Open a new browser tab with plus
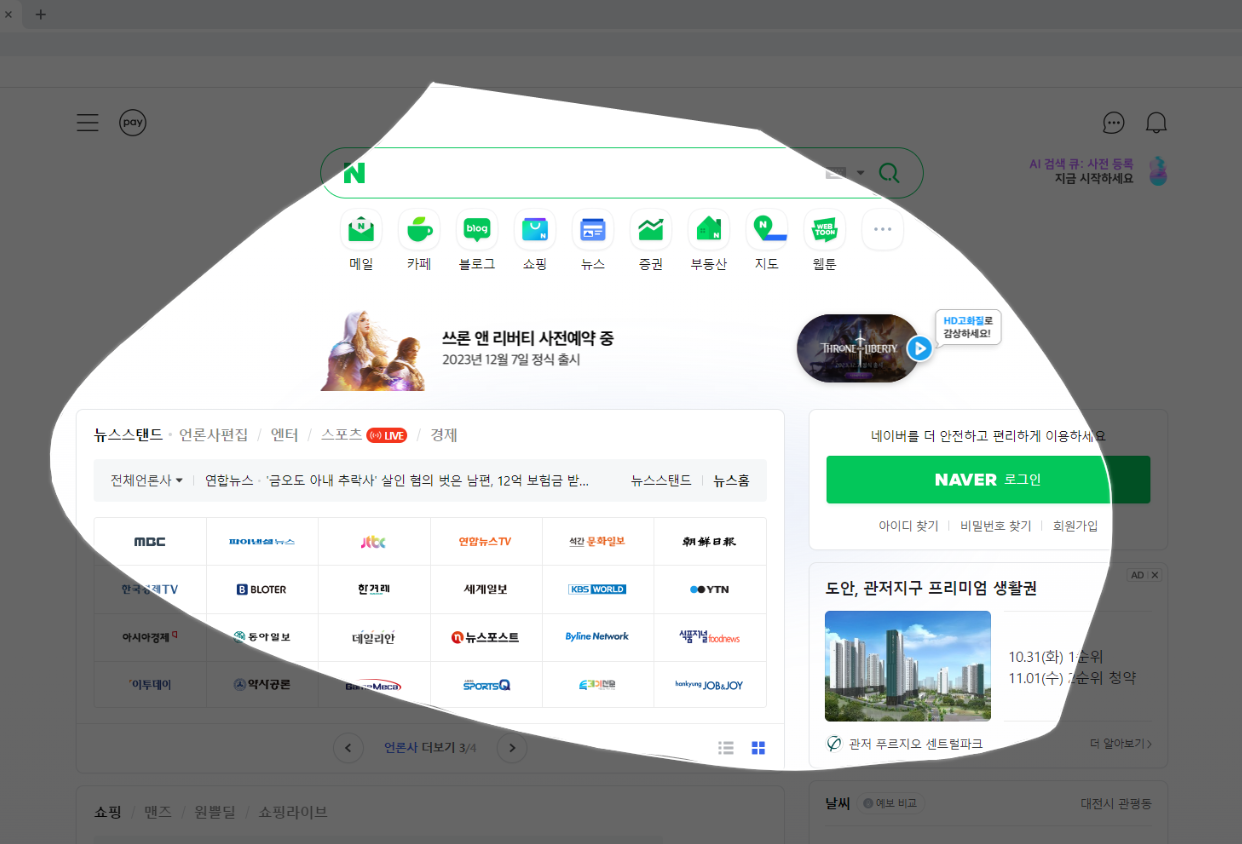1242x844 pixels. 41,14
